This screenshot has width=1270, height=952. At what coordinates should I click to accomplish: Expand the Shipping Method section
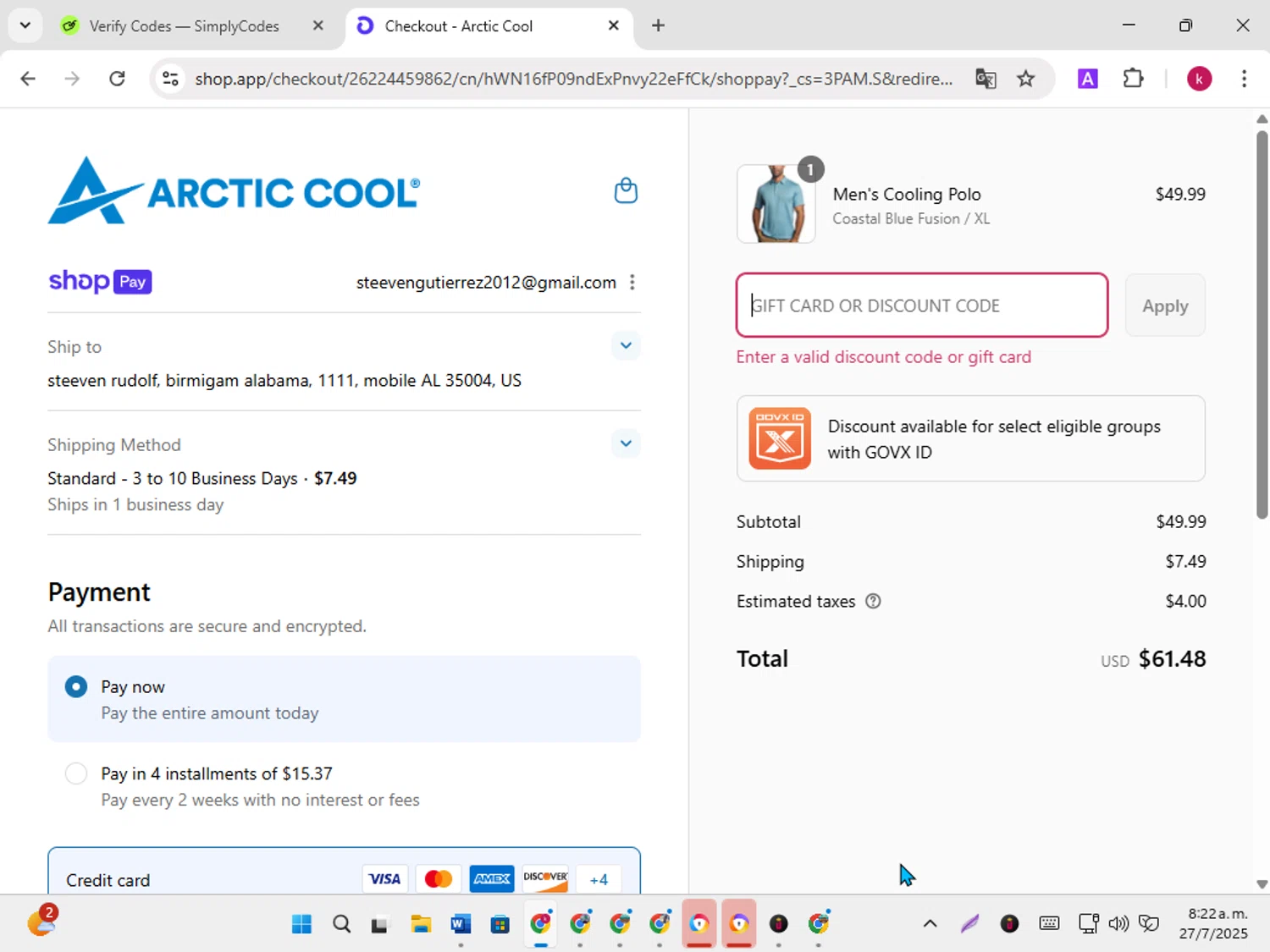626,443
